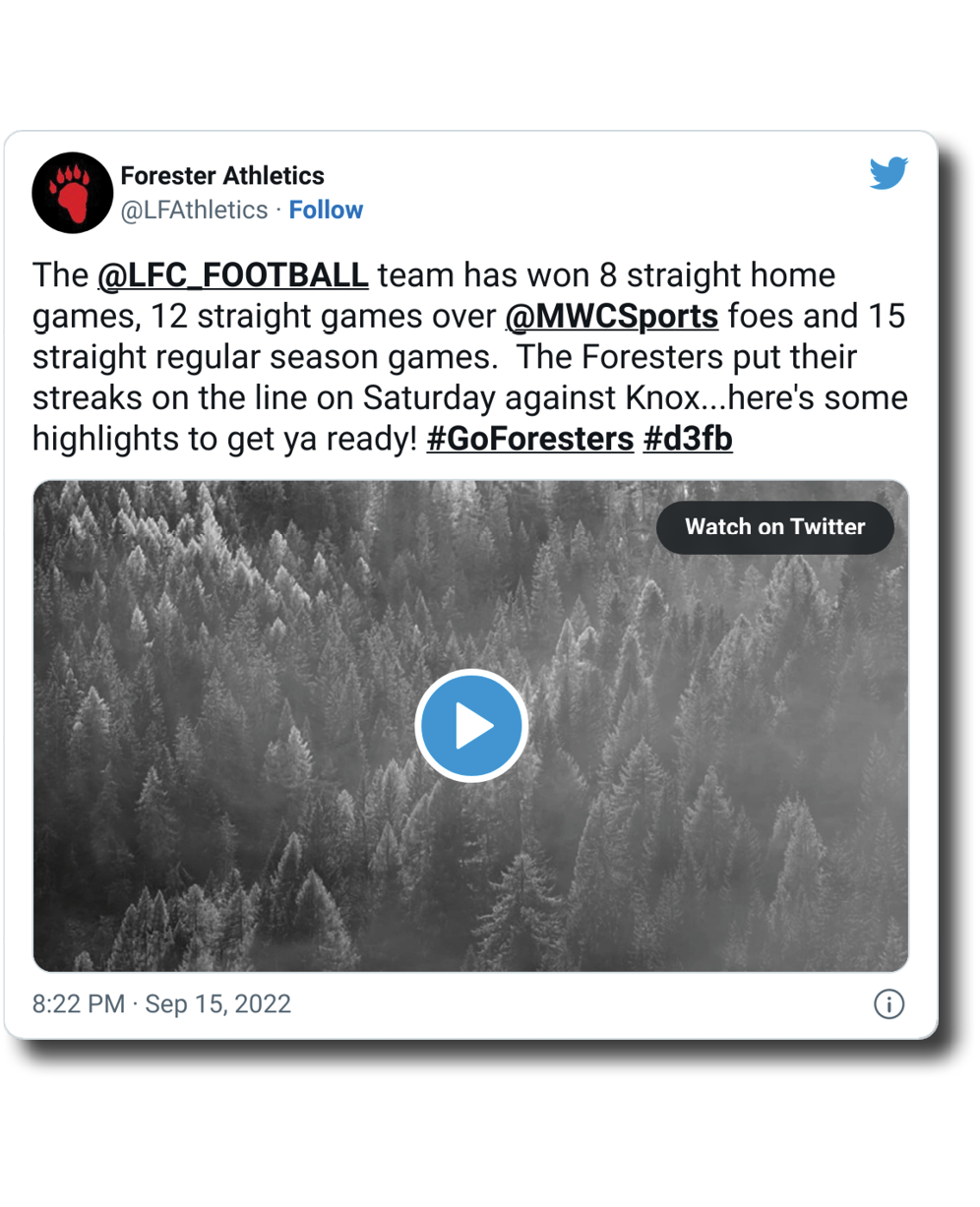The image size is (980, 1207).
Task: Click the blue Twitter bird logo
Action: 888,173
